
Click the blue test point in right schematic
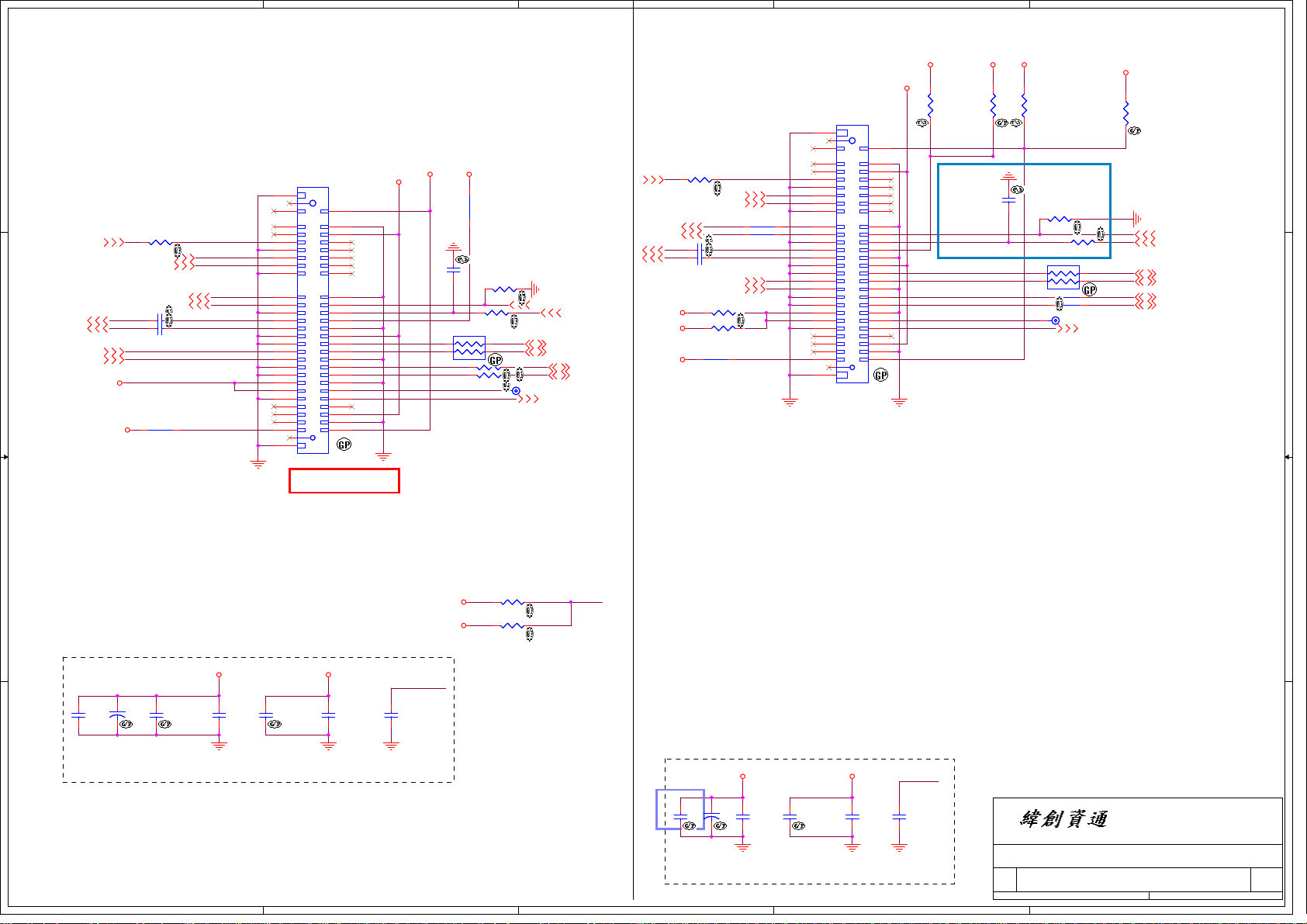tap(1055, 320)
